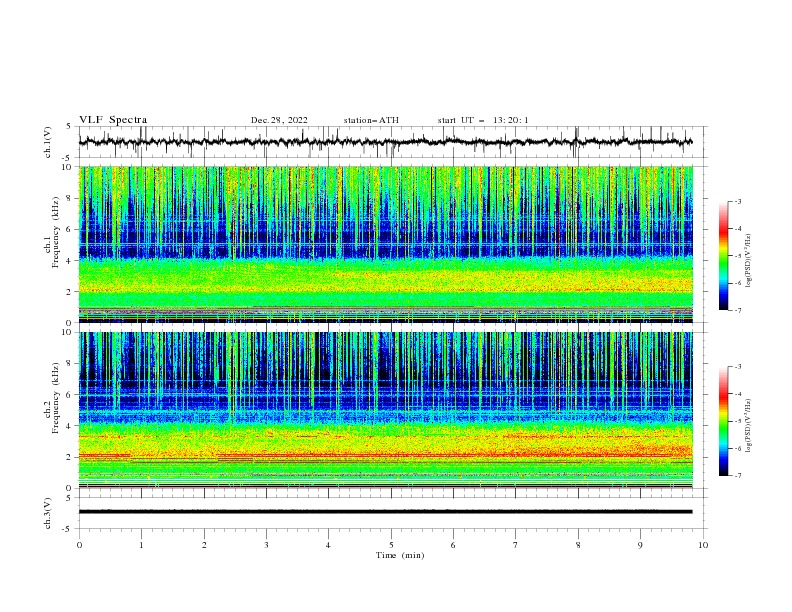
Task: Click the ch.2 PSD color bar
Action: [x=724, y=421]
